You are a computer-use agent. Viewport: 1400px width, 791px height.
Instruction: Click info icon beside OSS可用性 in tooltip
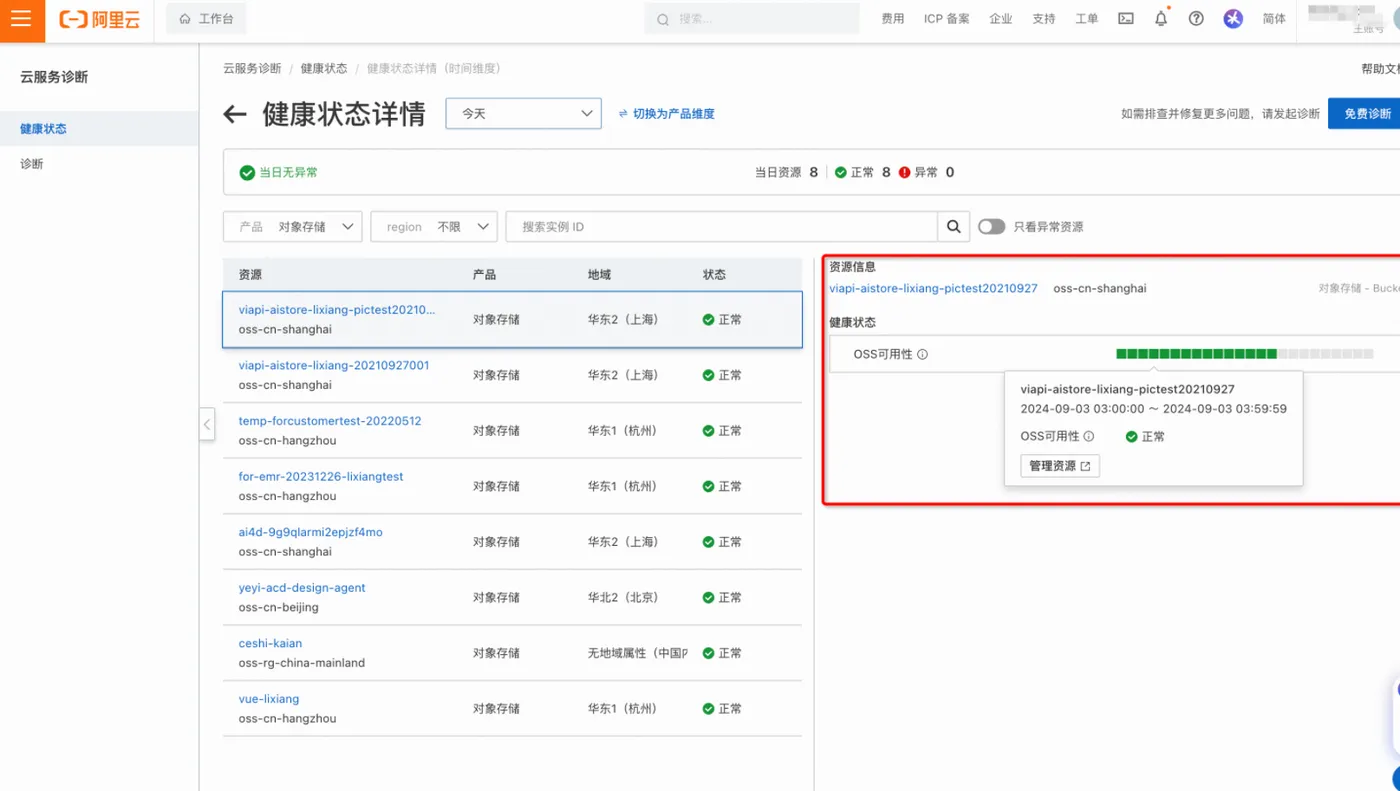point(1089,436)
